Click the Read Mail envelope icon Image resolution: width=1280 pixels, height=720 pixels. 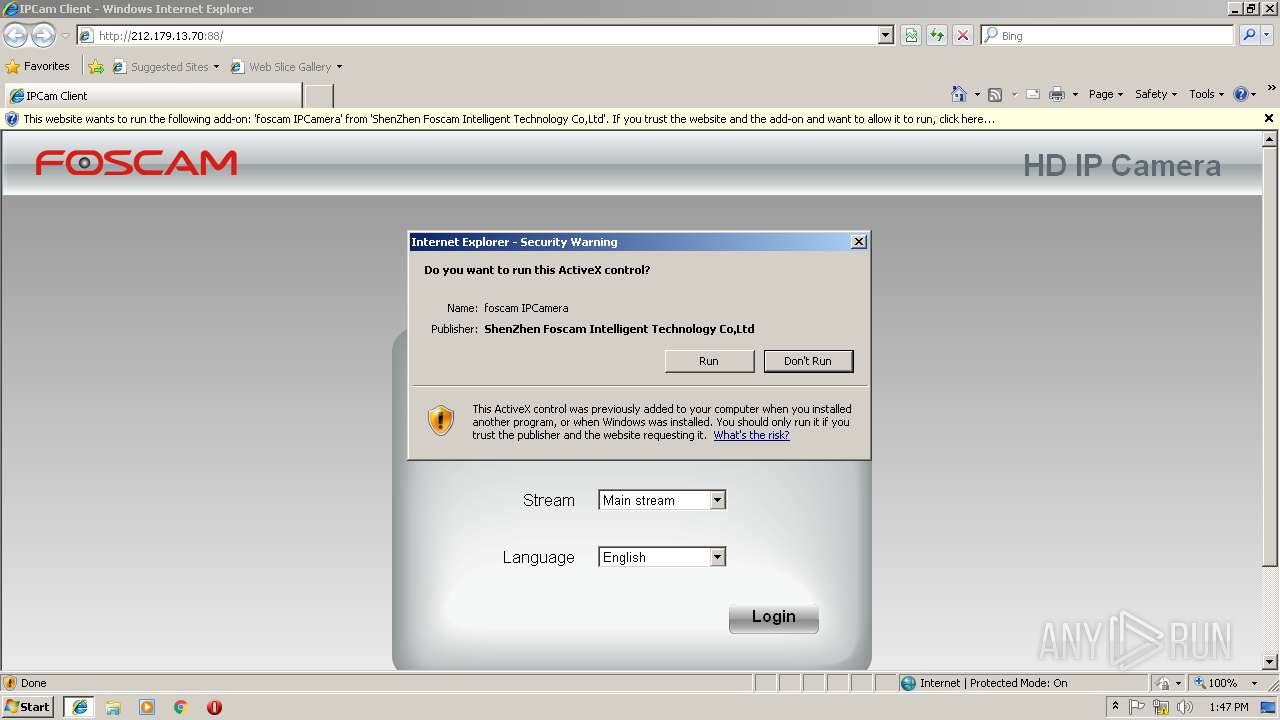click(x=1033, y=94)
